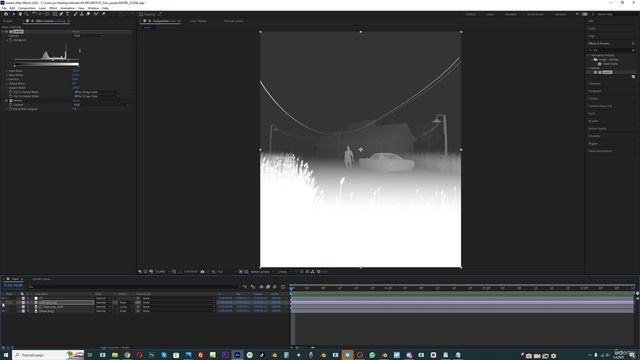640x360 pixels.
Task: Open After Effects from the Windows taskbar
Action: 237,355
